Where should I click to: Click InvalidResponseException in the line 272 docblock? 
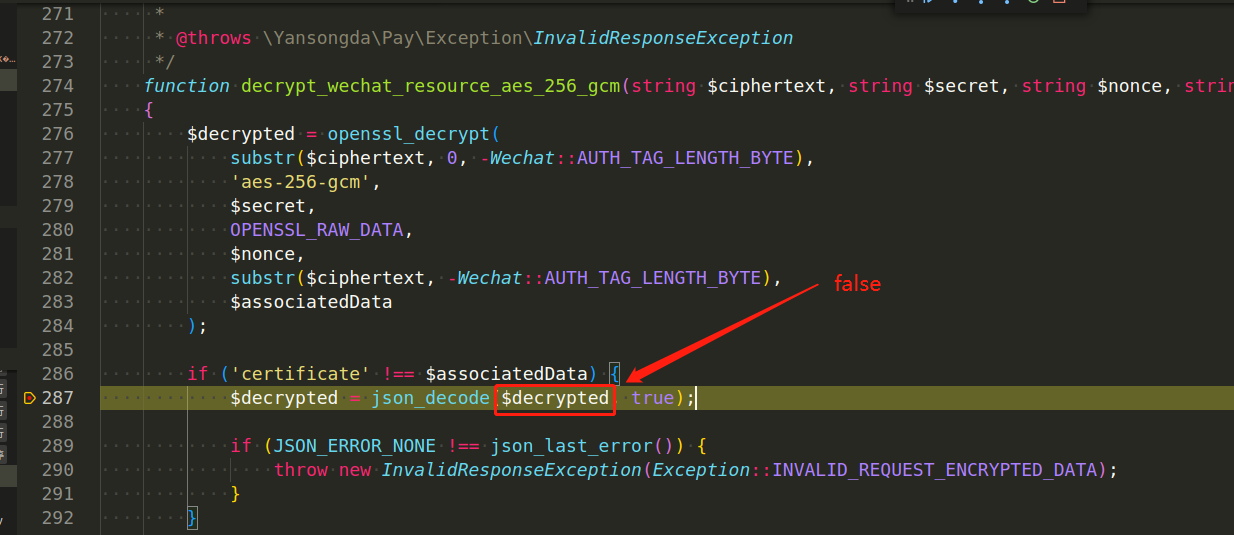click(x=663, y=38)
